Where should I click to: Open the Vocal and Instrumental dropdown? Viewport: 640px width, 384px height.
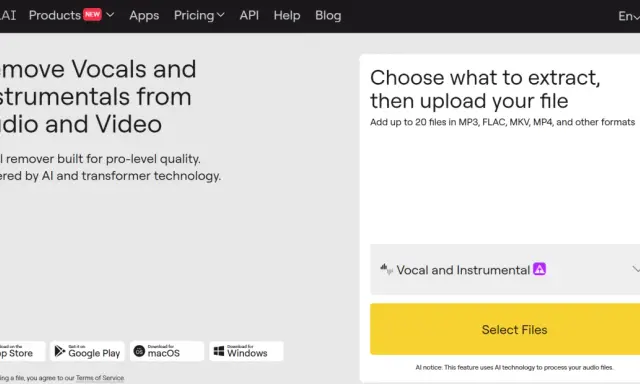[x=505, y=269]
